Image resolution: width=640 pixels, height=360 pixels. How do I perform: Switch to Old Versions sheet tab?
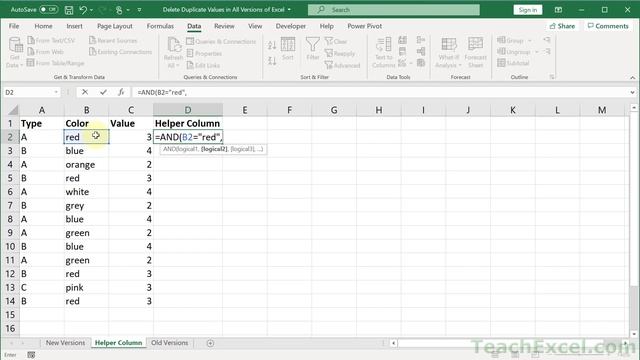tap(169, 343)
